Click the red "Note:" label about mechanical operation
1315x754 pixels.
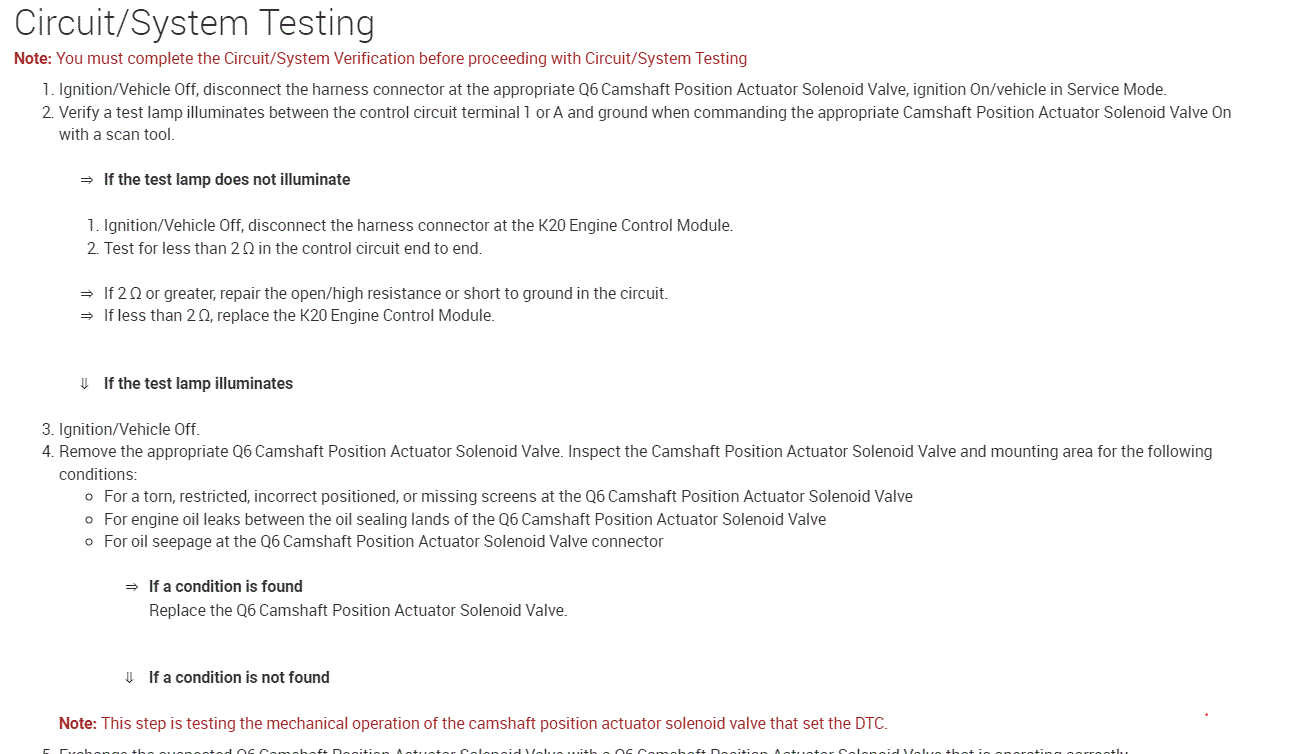pos(78,723)
